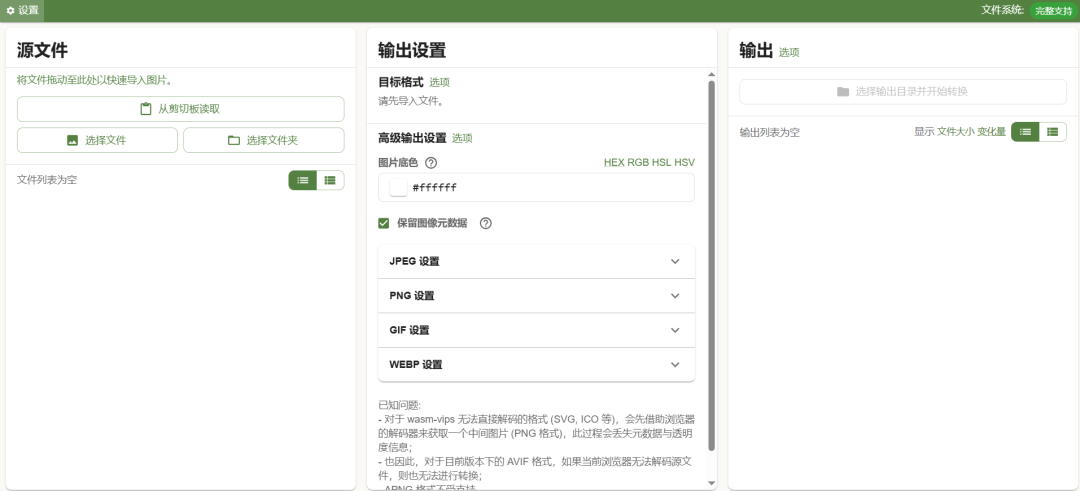Click the 选择文件夹 button
Viewport: 1080px width, 491px height.
(x=263, y=140)
